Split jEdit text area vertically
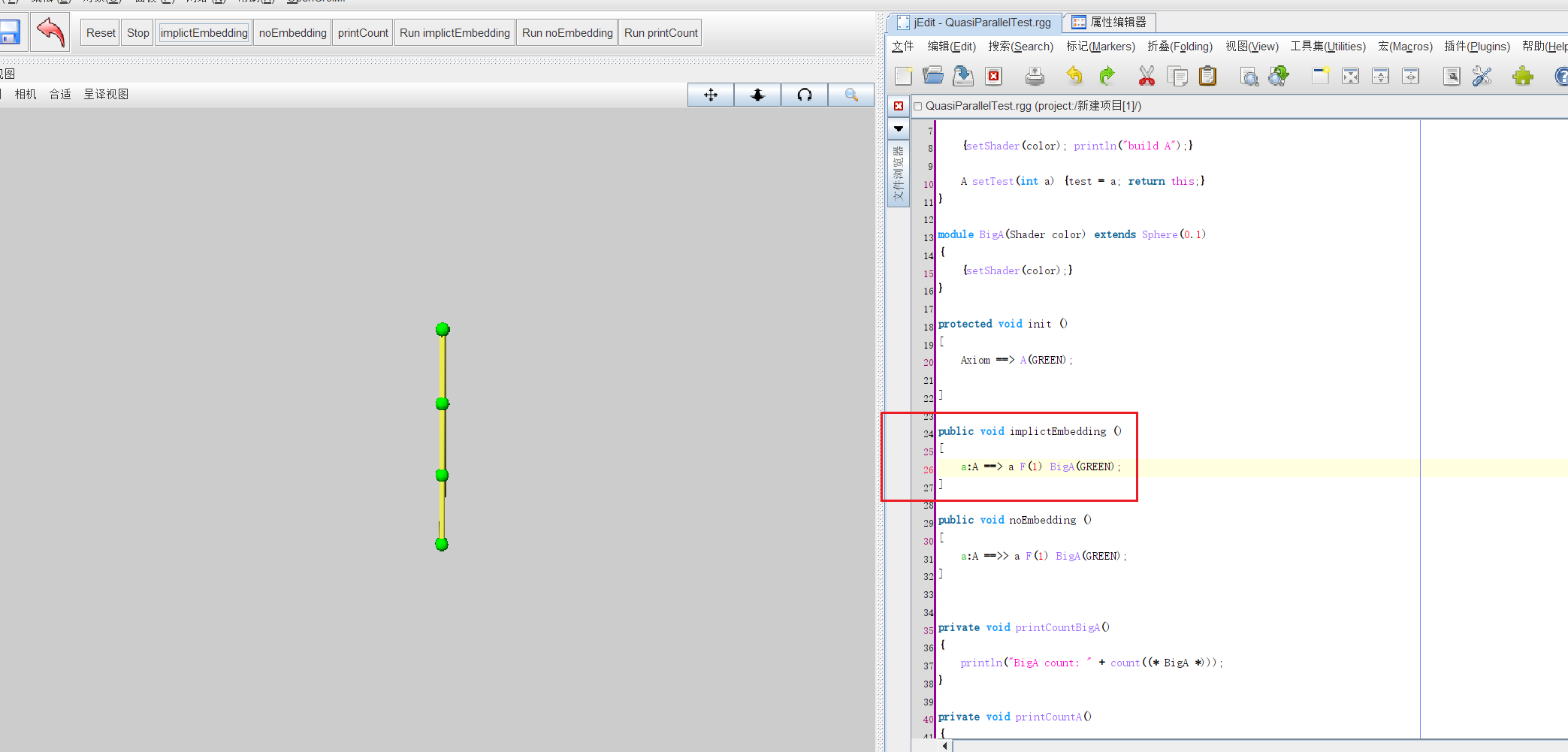Image resolution: width=1568 pixels, height=752 pixels. pos(1410,76)
